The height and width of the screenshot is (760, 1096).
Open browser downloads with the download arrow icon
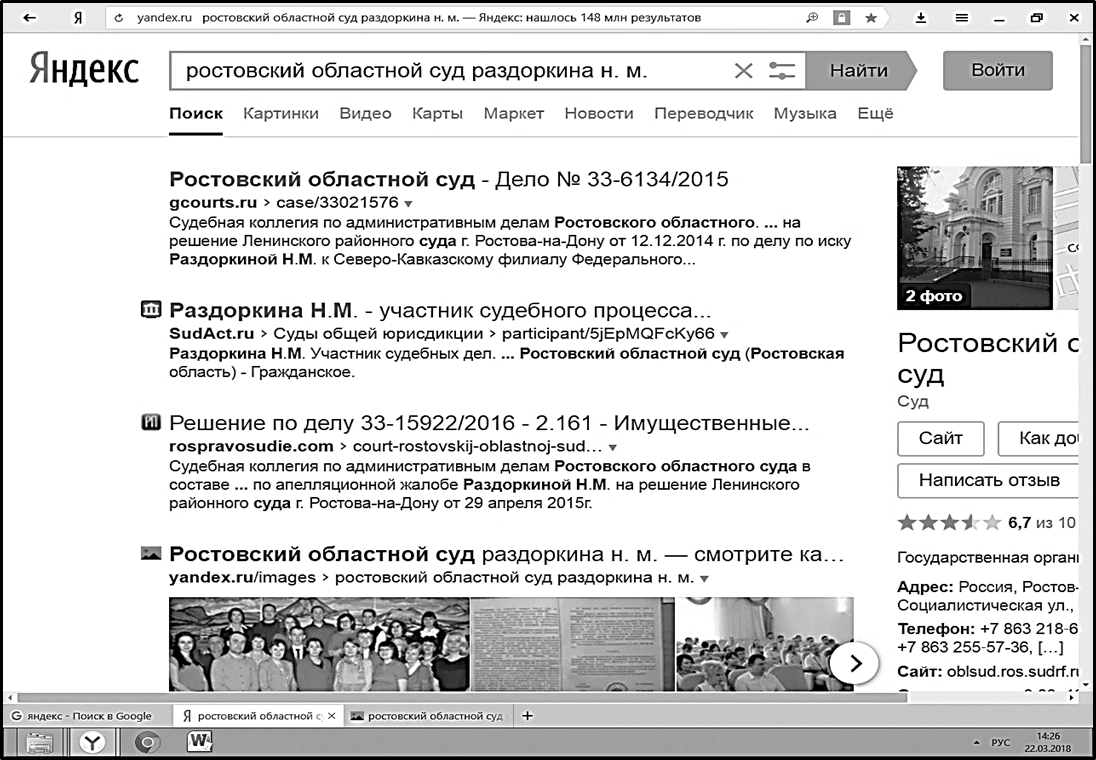pyautogui.click(x=921, y=18)
